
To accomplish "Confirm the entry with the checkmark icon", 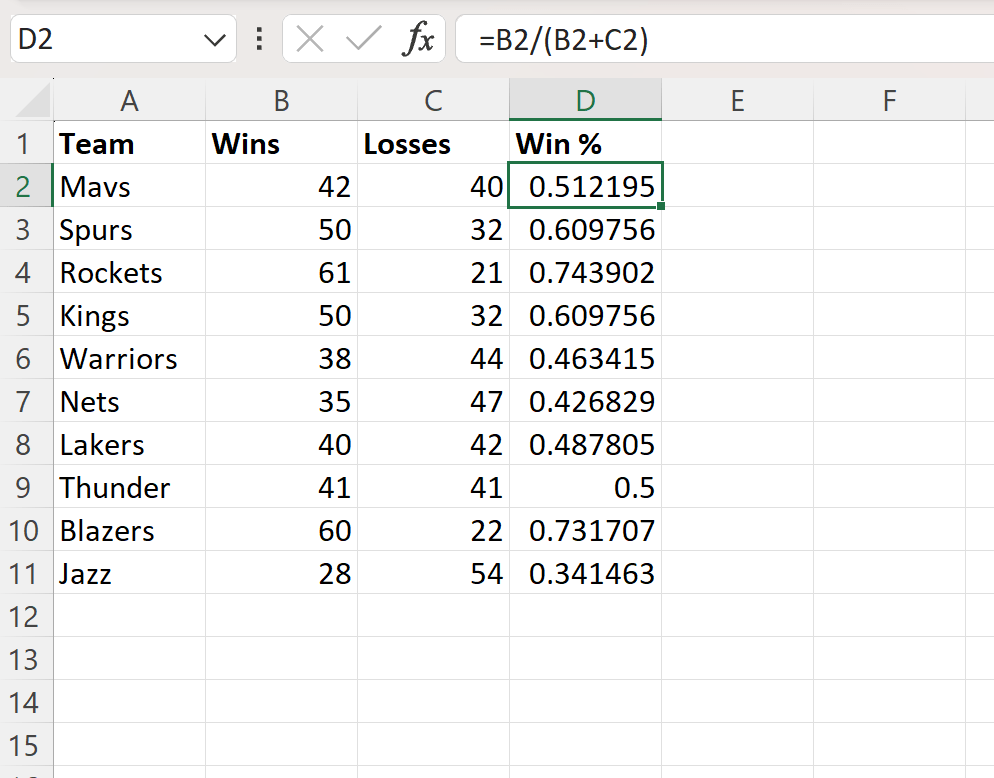I will pyautogui.click(x=363, y=39).
